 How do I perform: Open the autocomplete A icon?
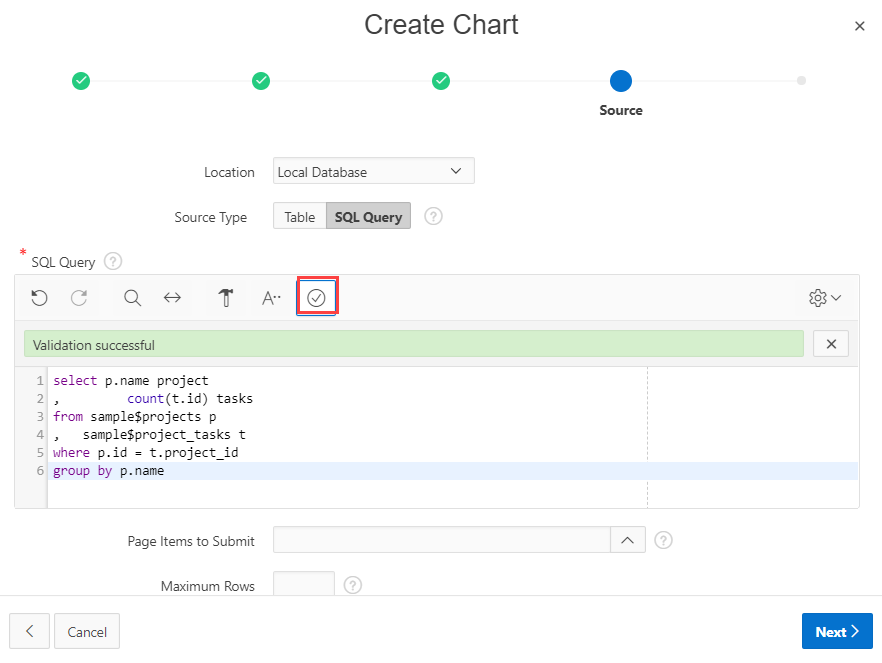(x=271, y=297)
